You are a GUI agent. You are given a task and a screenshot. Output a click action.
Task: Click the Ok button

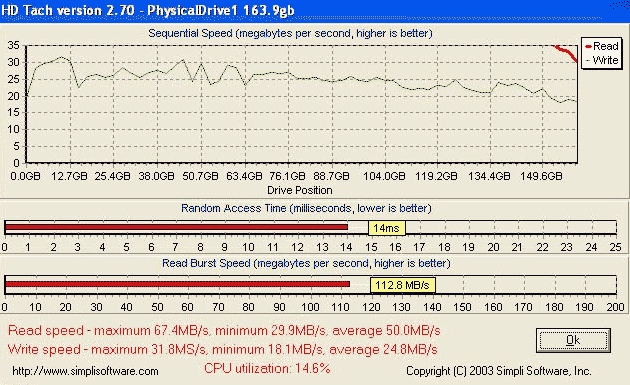[x=573, y=340]
